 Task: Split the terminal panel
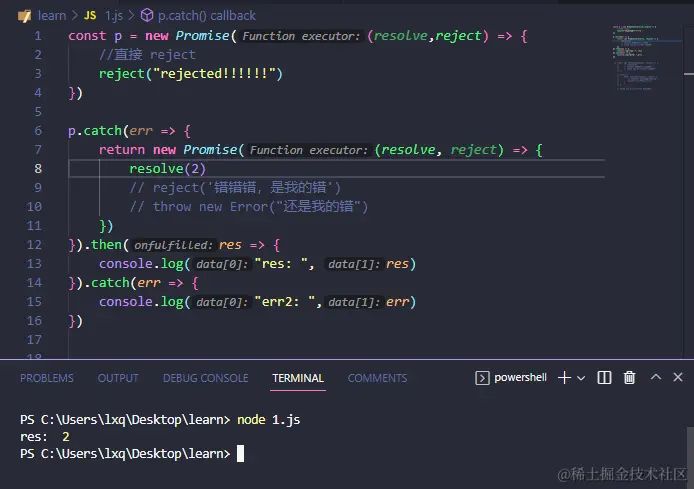pyautogui.click(x=604, y=377)
